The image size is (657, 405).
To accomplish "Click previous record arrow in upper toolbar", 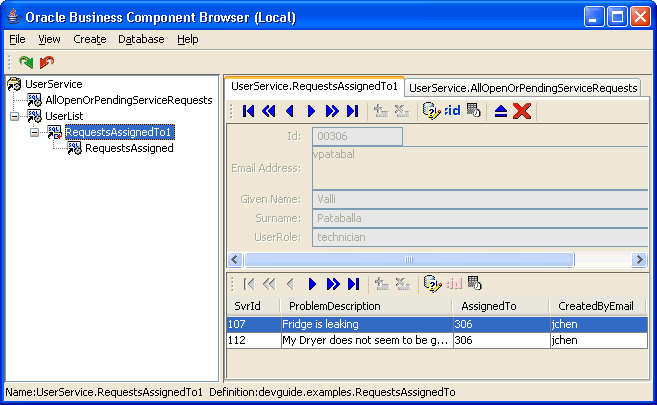I will [290, 111].
